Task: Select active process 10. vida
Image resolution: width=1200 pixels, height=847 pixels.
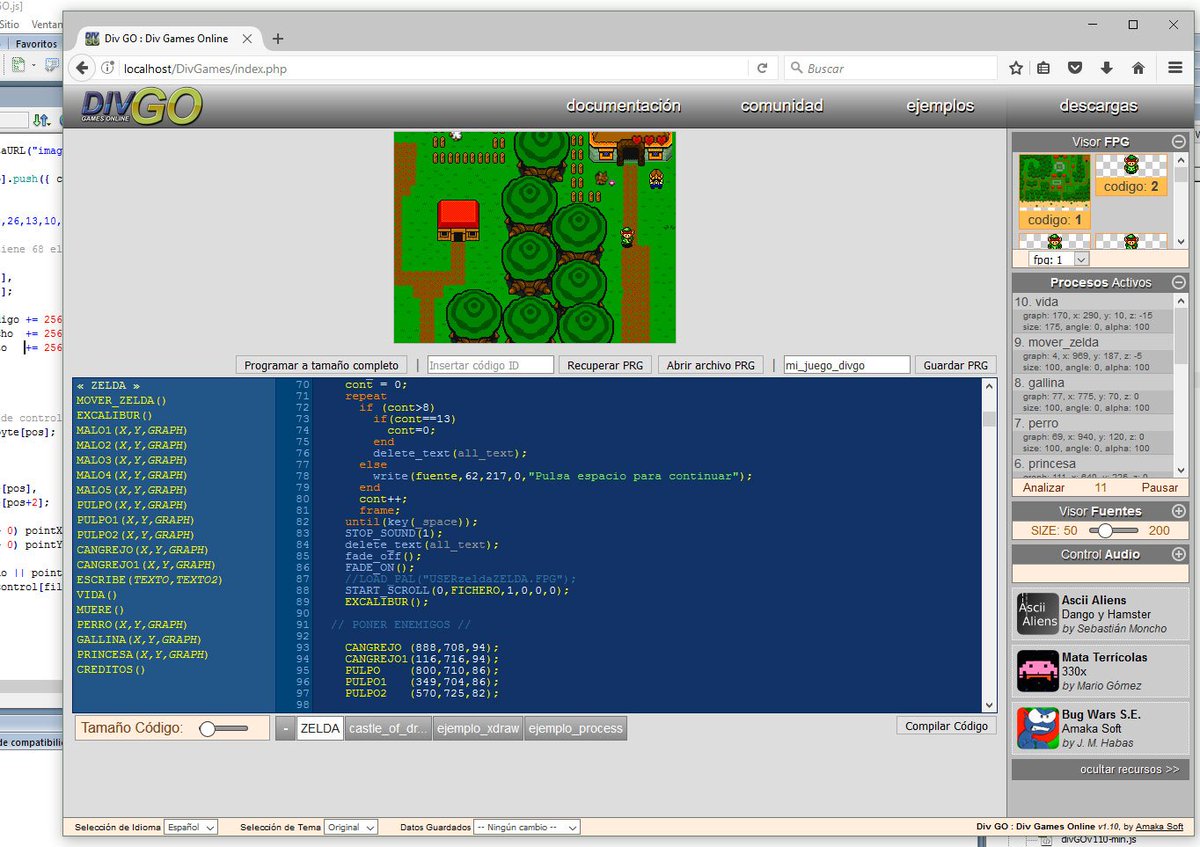Action: [1091, 315]
